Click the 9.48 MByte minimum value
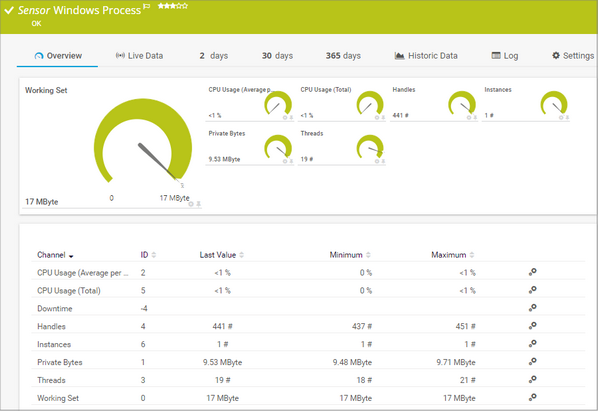 tap(352, 362)
